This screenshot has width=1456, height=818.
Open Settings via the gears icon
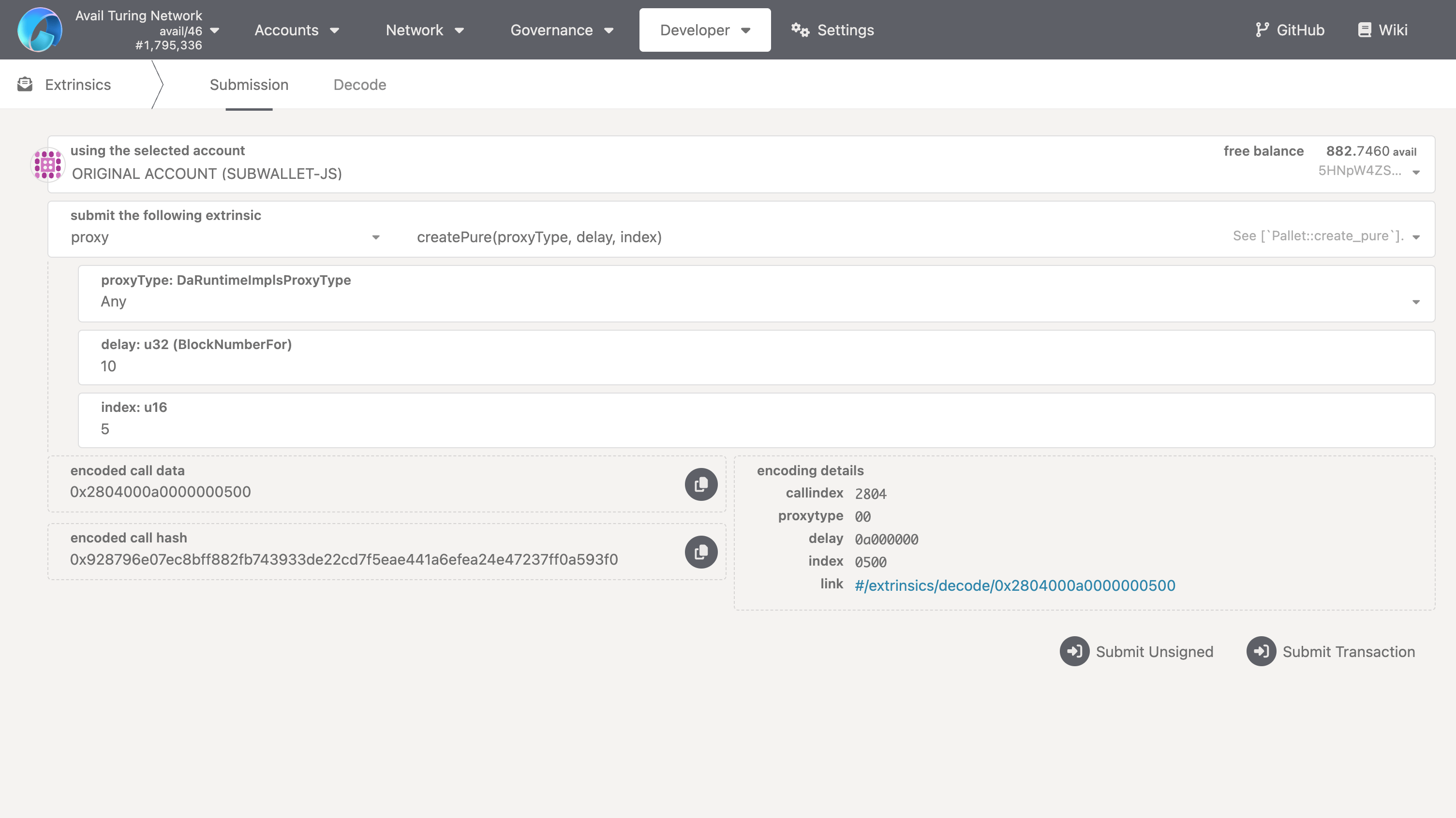pos(800,30)
